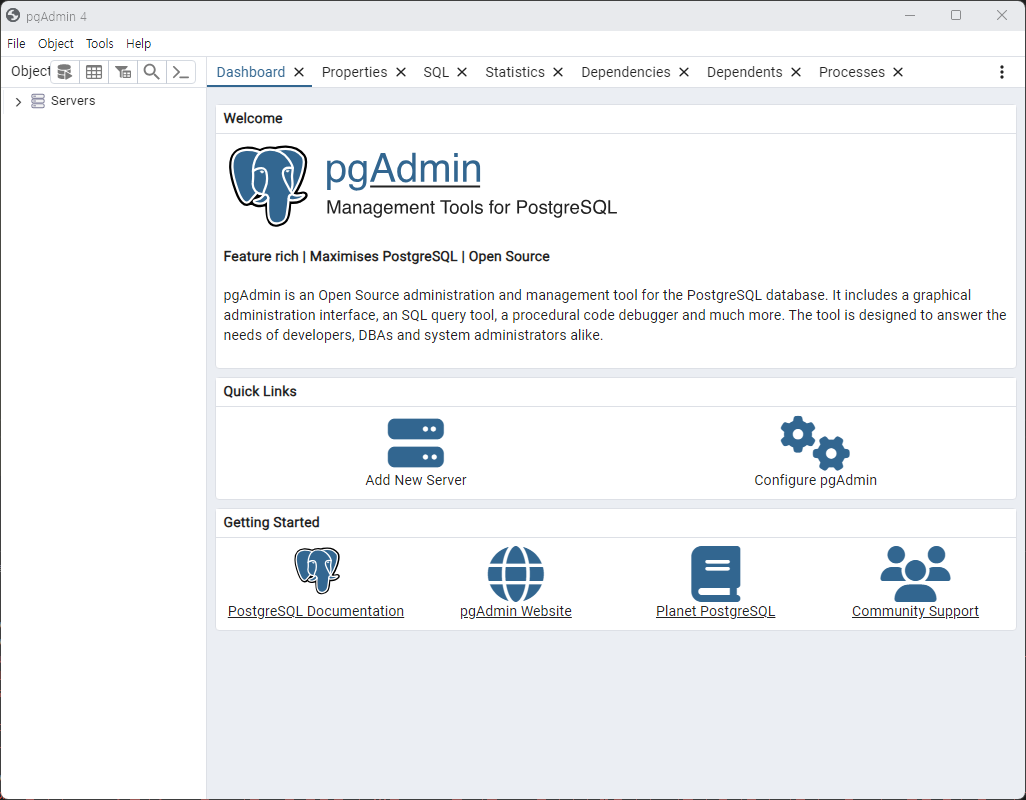Click the Management Tools for PostgreSQL subtitle
This screenshot has width=1026, height=800.
pyautogui.click(x=471, y=207)
